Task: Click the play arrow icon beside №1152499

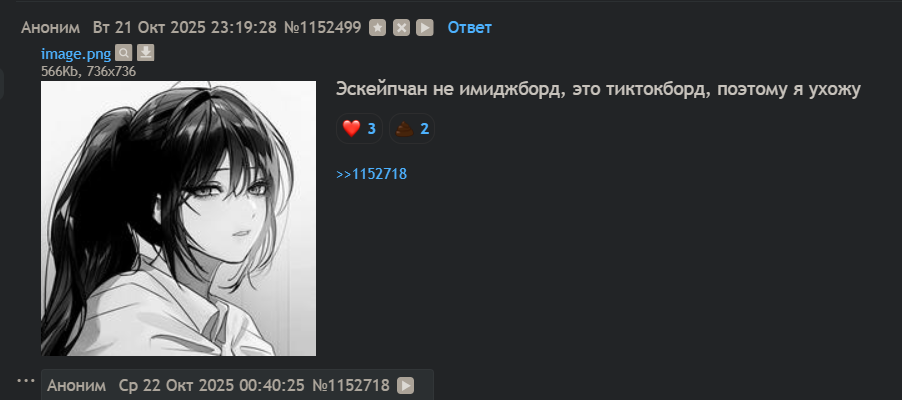Action: [425, 28]
